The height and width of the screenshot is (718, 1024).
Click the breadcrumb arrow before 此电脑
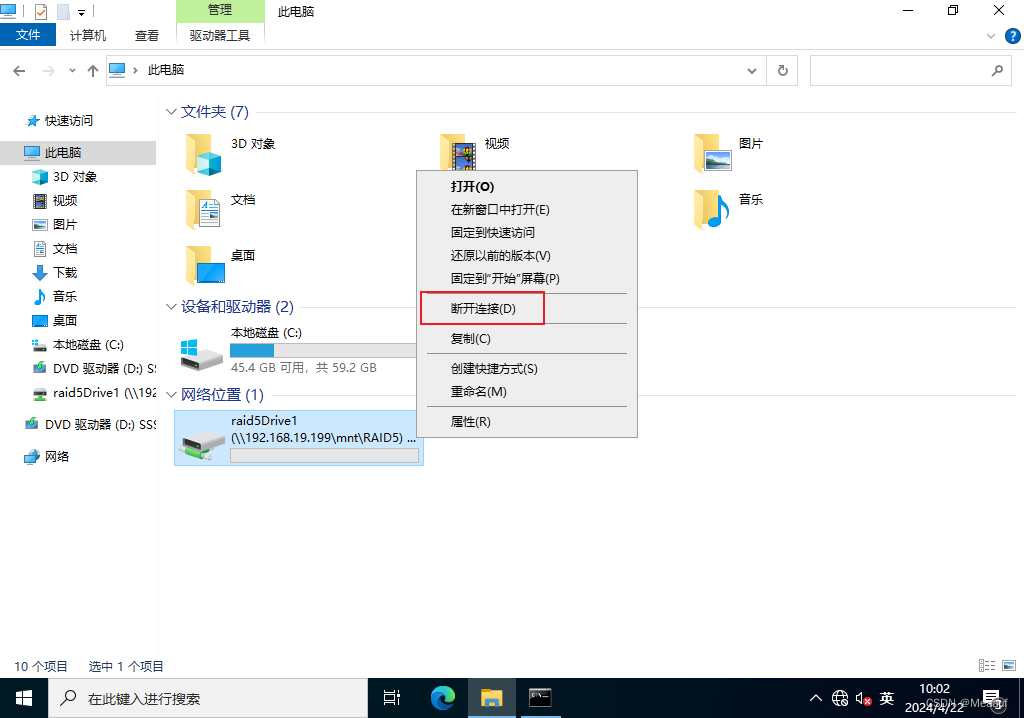point(135,70)
